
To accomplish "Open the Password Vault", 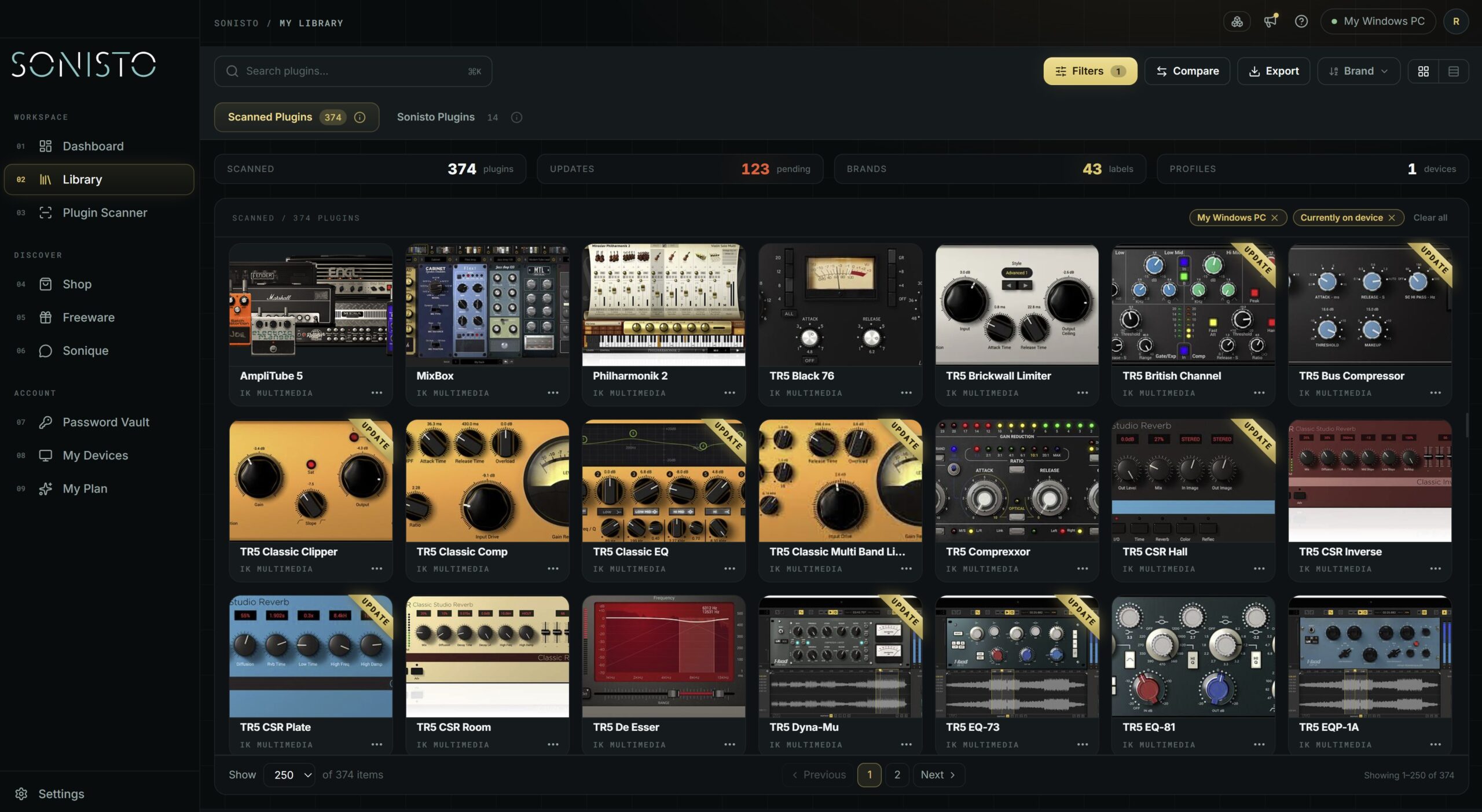I will tap(98, 422).
